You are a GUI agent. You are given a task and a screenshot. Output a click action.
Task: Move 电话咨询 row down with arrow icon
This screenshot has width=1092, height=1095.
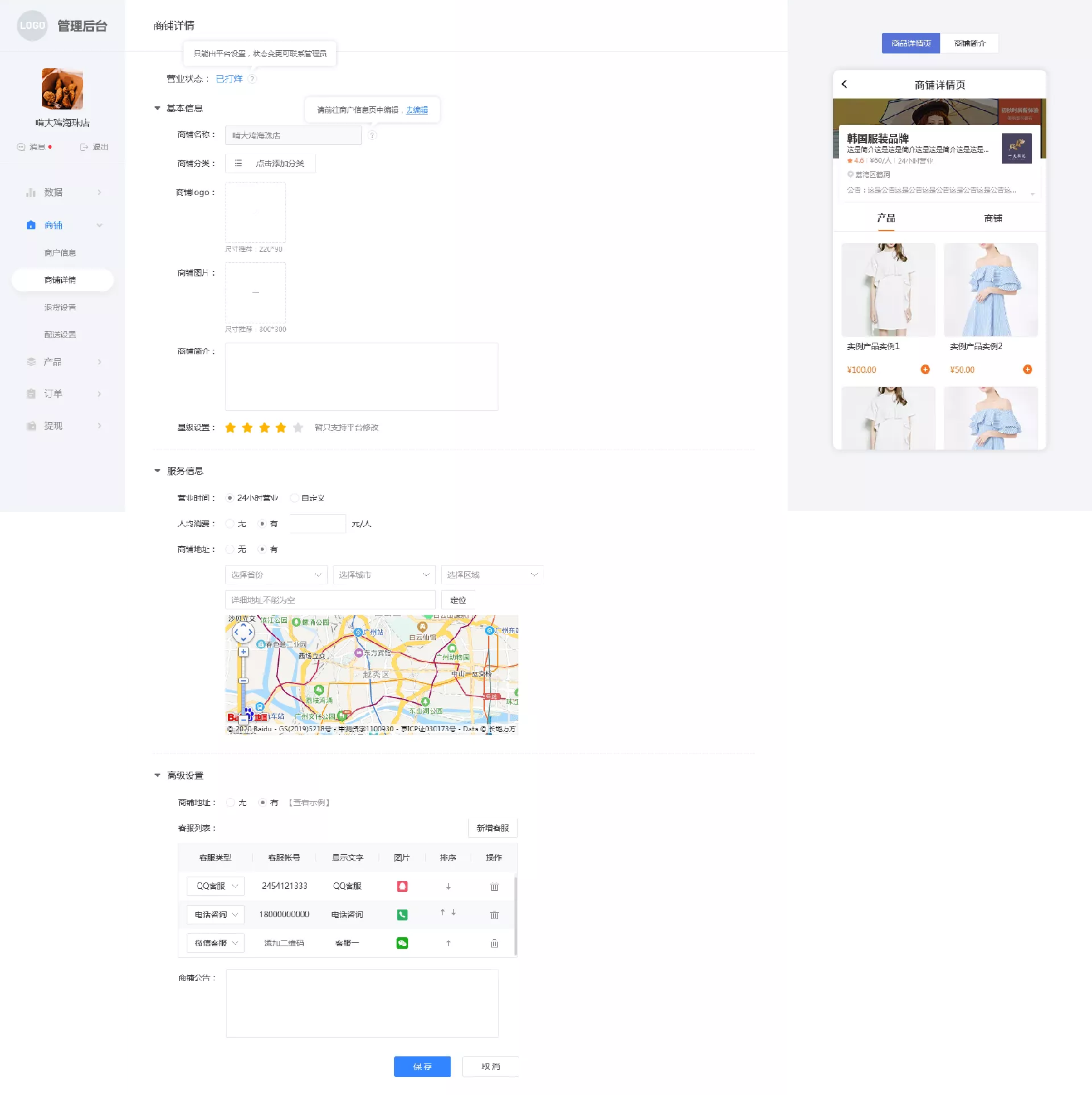point(454,913)
